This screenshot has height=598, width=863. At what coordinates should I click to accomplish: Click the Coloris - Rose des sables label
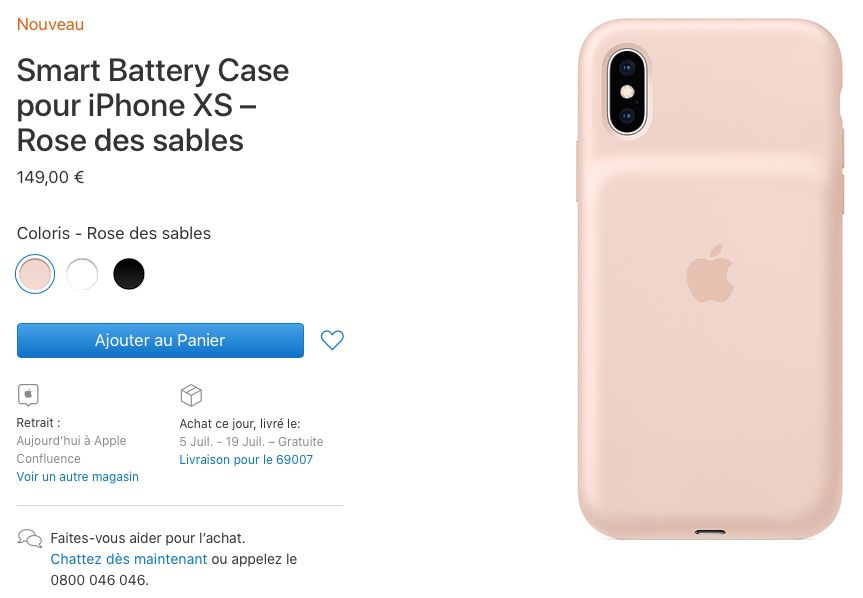(114, 233)
